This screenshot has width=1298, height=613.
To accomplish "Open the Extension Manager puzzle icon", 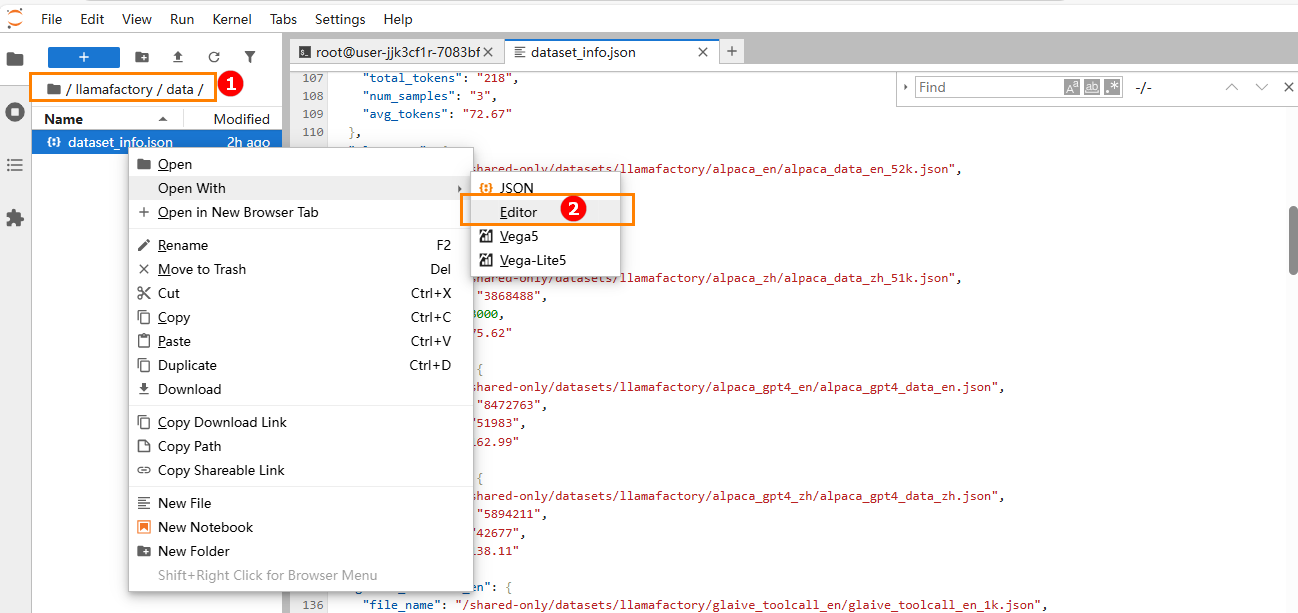I will (x=15, y=218).
